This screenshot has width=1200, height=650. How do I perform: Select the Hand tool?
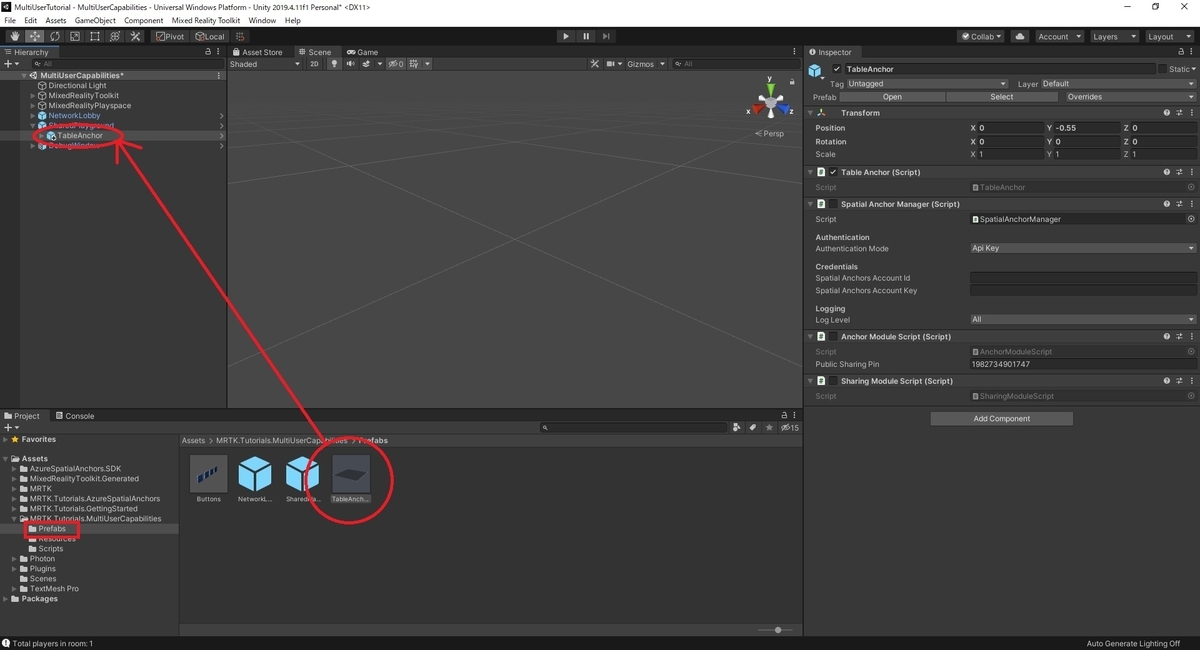(x=14, y=37)
